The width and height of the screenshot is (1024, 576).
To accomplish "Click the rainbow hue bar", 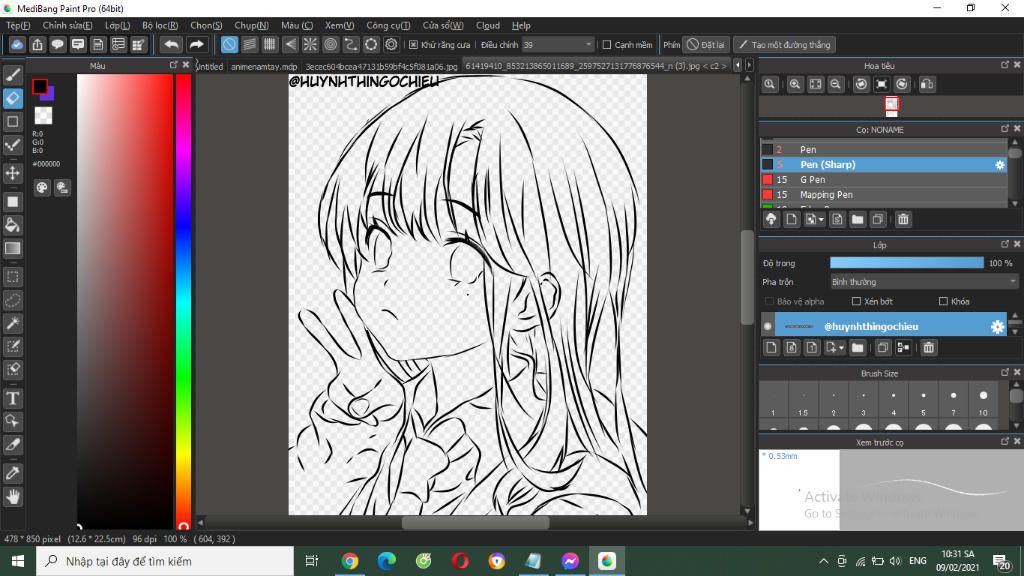I will 184,300.
